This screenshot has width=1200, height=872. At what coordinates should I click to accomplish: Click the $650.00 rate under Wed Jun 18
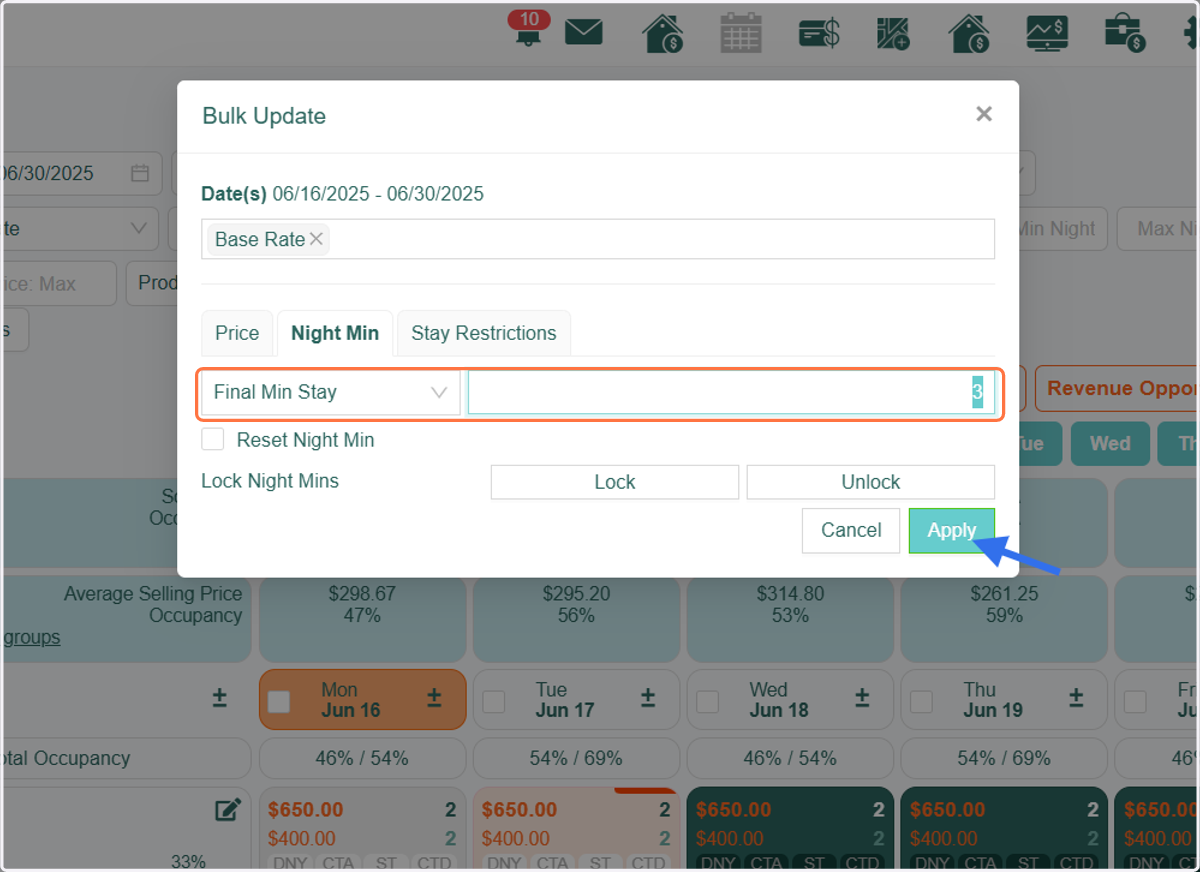(734, 810)
